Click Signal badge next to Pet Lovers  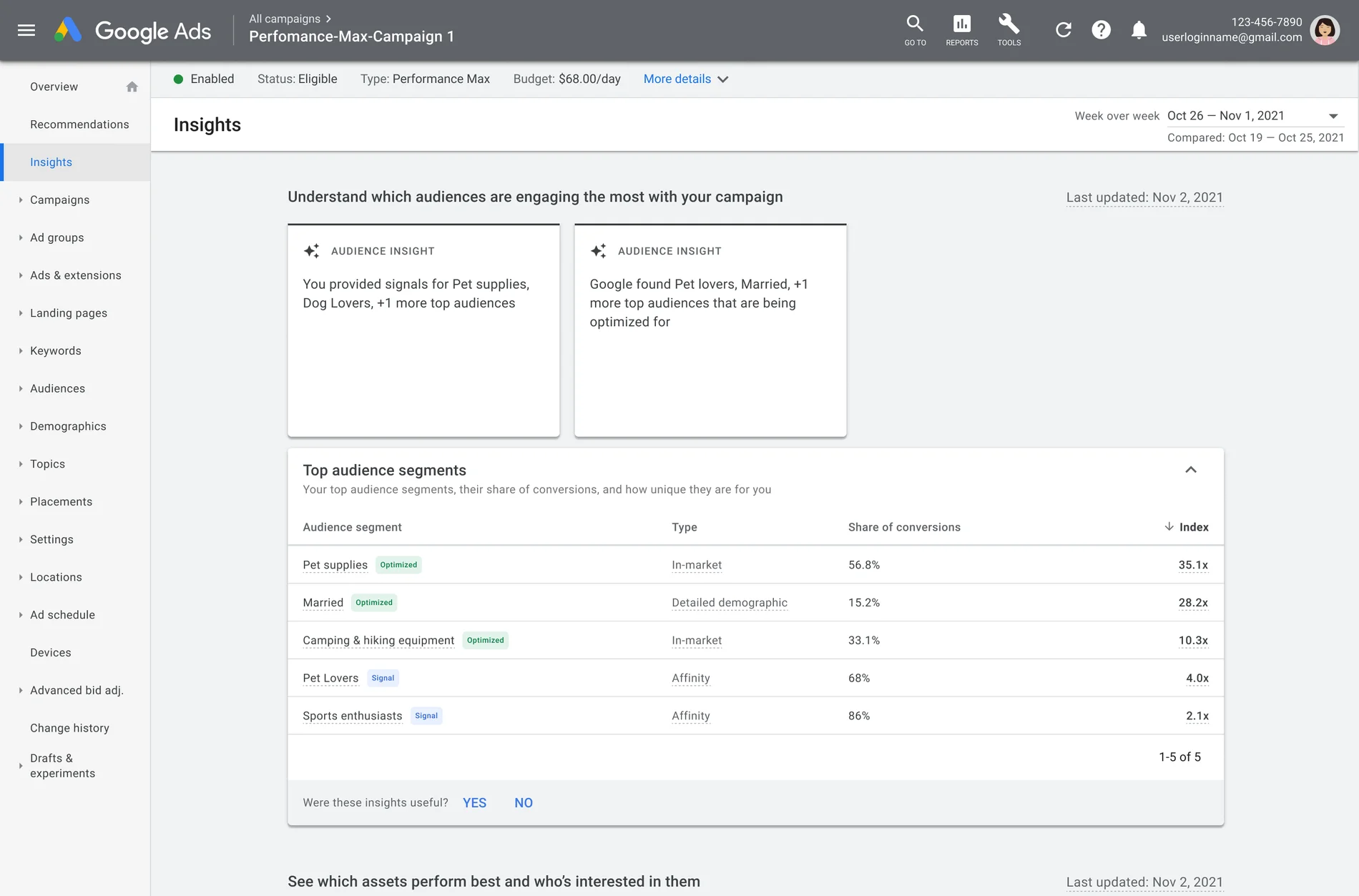[383, 678]
